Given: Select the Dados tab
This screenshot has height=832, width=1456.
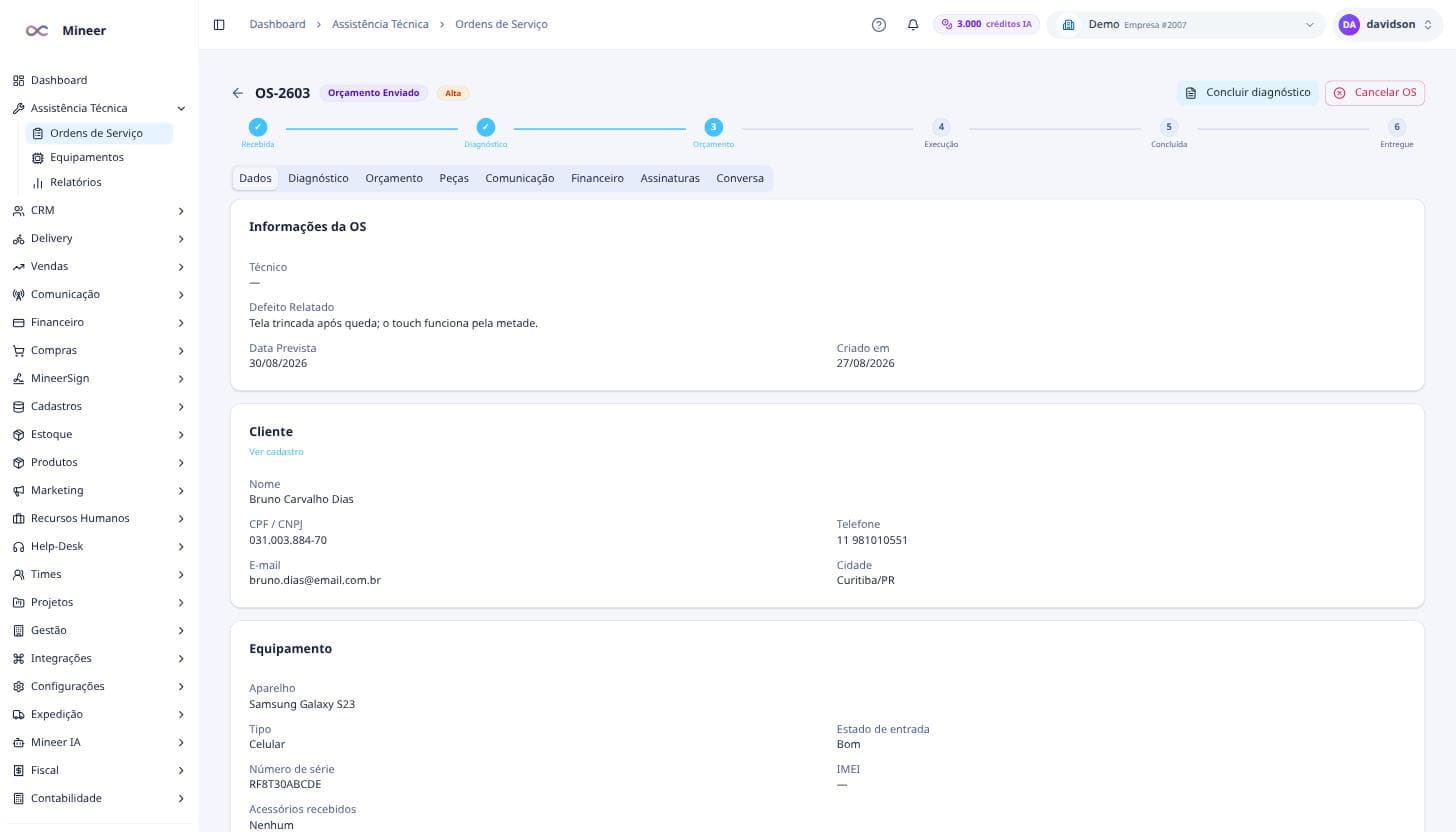Looking at the screenshot, I should coord(255,178).
